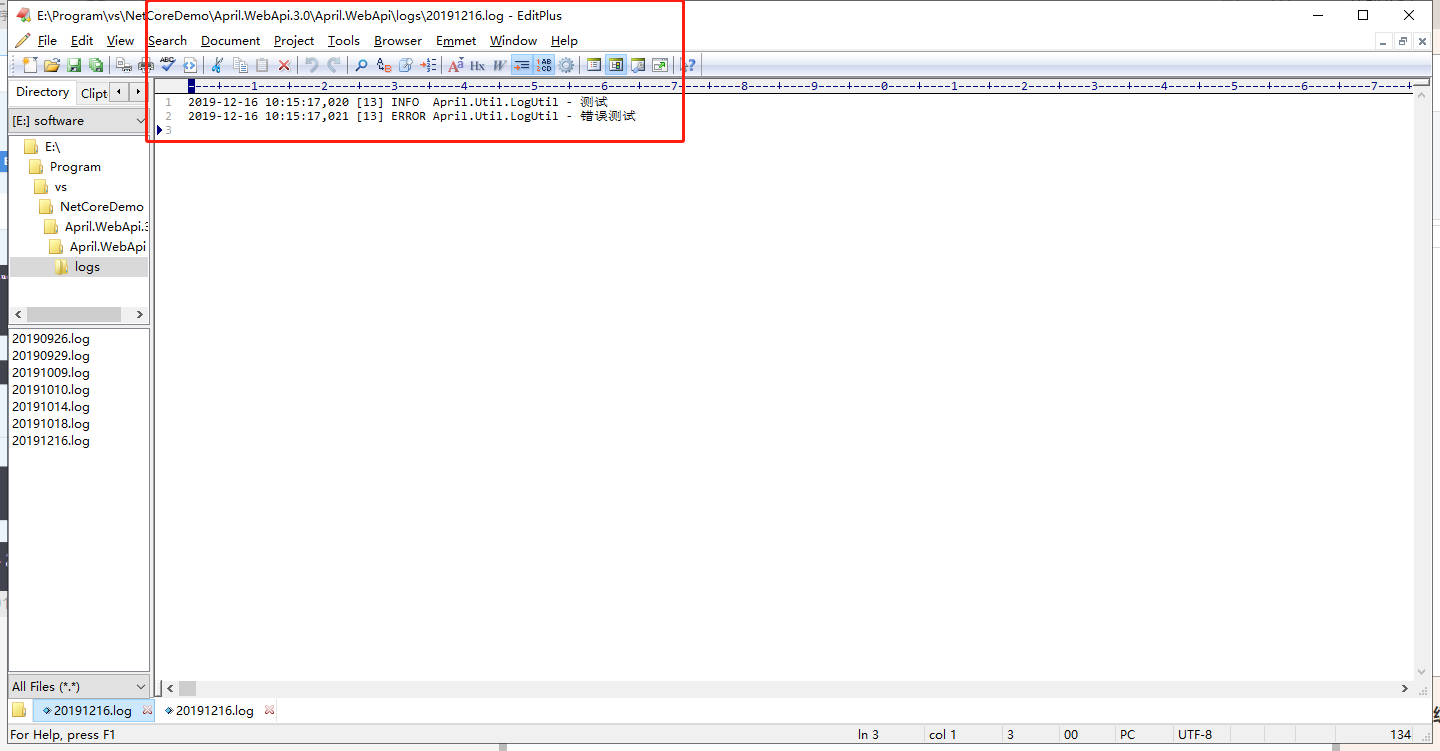Close the inactive 20191216.log tab
Screen dimensions: 1440x751
pyautogui.click(x=269, y=710)
